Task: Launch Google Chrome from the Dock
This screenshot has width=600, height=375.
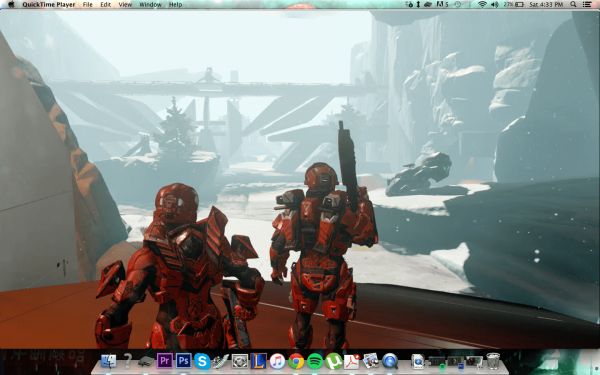Action: tap(296, 361)
